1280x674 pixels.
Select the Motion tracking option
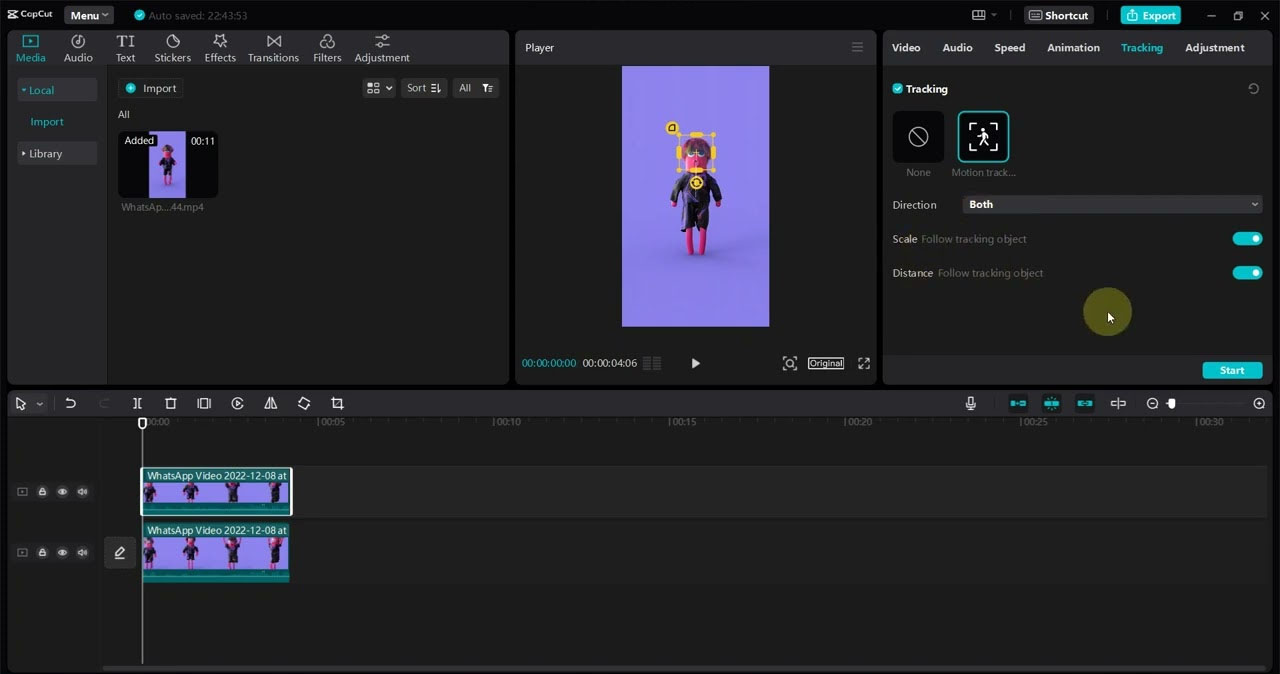click(983, 136)
